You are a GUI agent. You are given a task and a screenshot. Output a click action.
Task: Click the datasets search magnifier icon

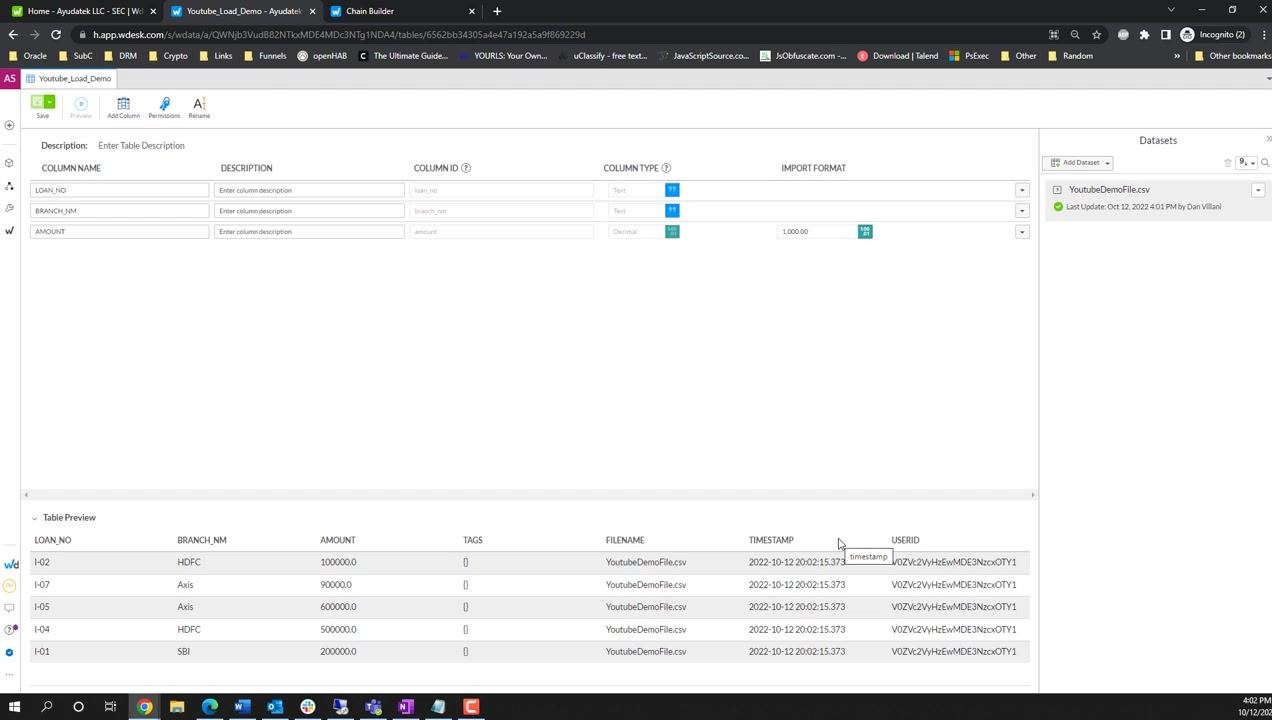(x=1265, y=162)
